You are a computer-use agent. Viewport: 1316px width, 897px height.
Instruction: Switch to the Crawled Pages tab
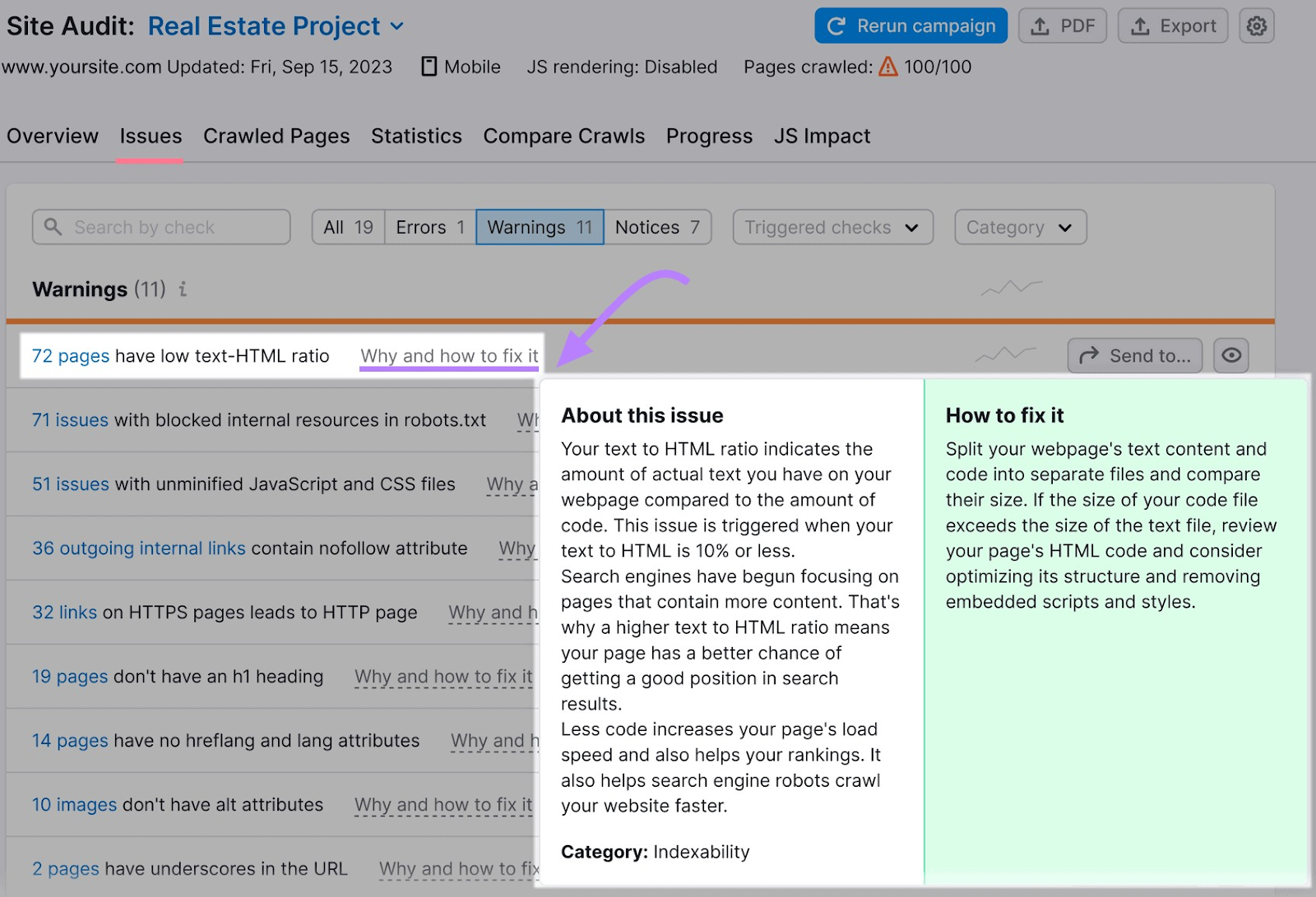pos(276,136)
